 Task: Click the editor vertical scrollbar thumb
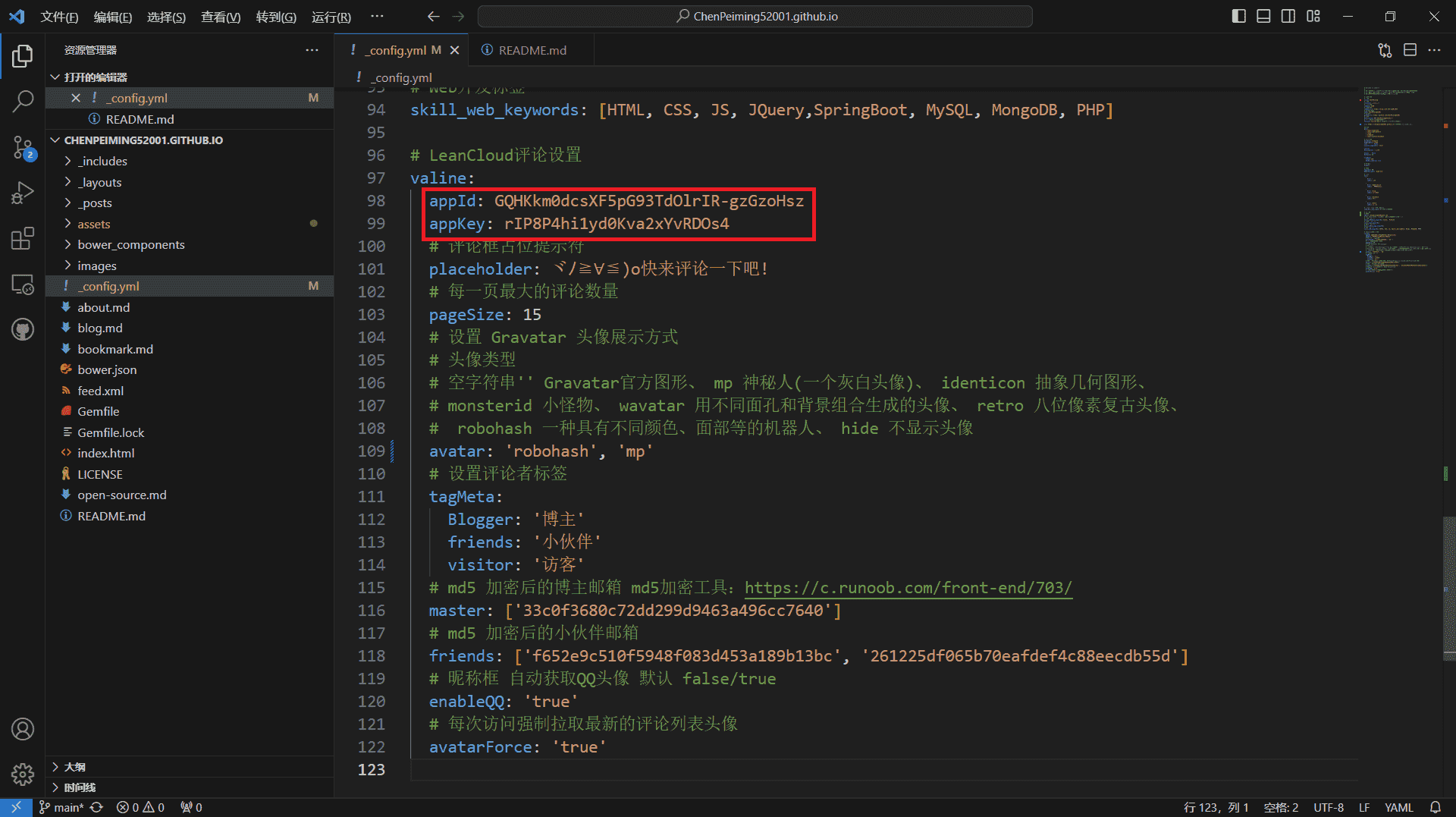point(1449,589)
